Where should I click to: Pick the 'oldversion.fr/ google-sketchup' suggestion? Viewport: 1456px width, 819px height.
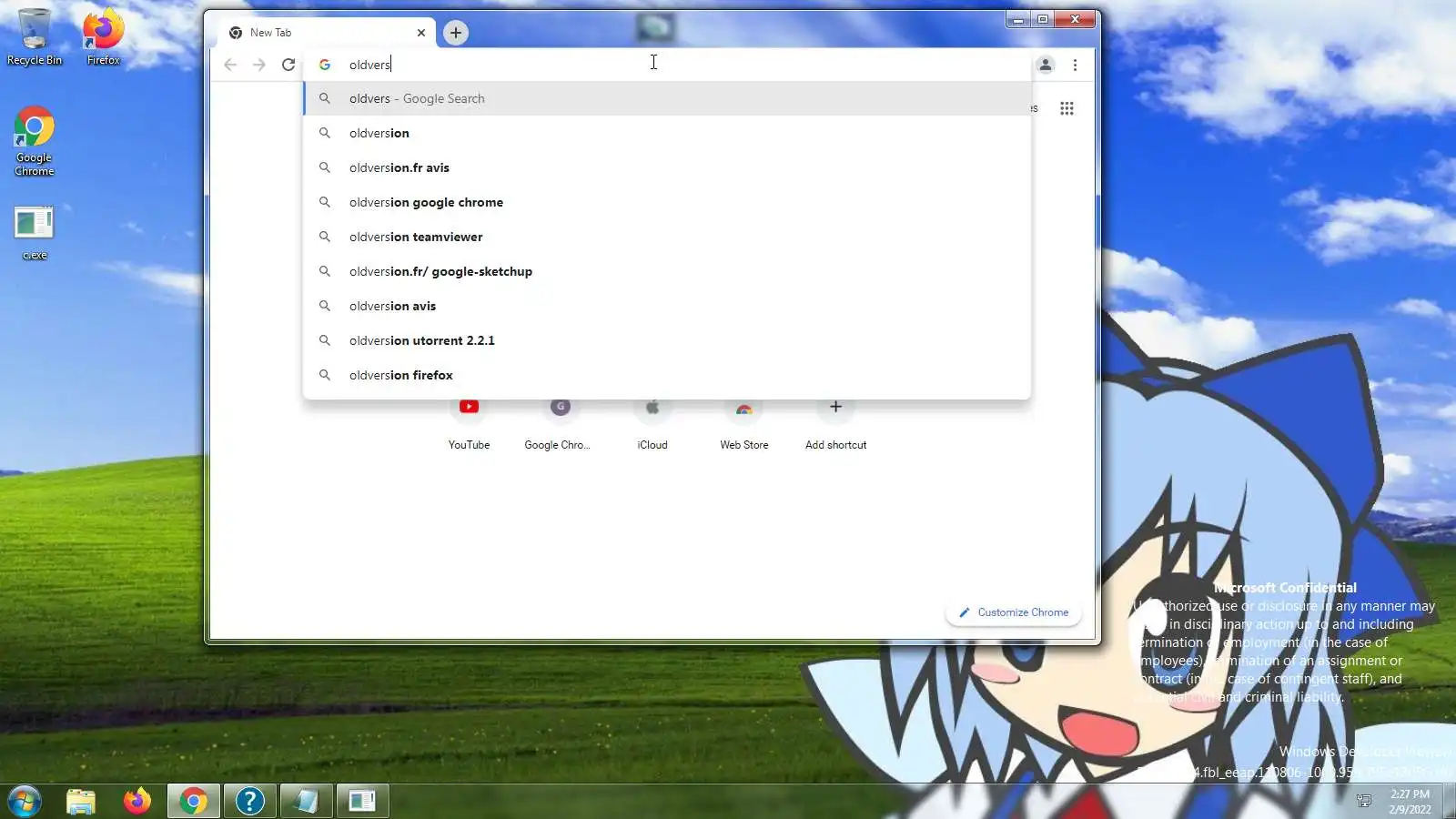pyautogui.click(x=667, y=271)
